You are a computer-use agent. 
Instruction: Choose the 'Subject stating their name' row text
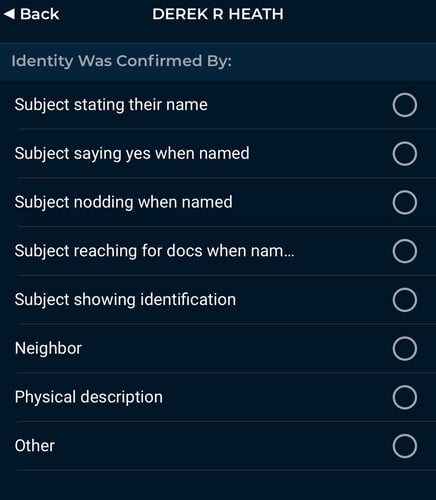[x=111, y=105]
